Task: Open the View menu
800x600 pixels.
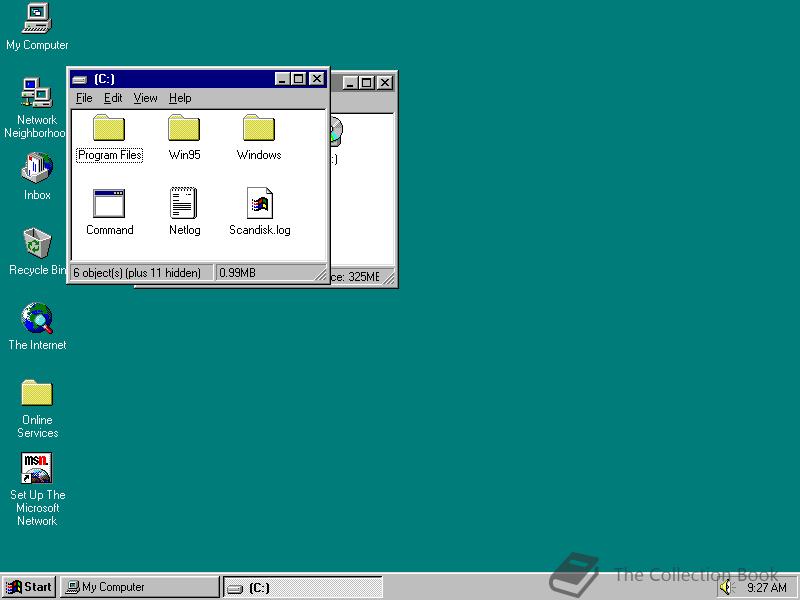Action: pyautogui.click(x=145, y=98)
